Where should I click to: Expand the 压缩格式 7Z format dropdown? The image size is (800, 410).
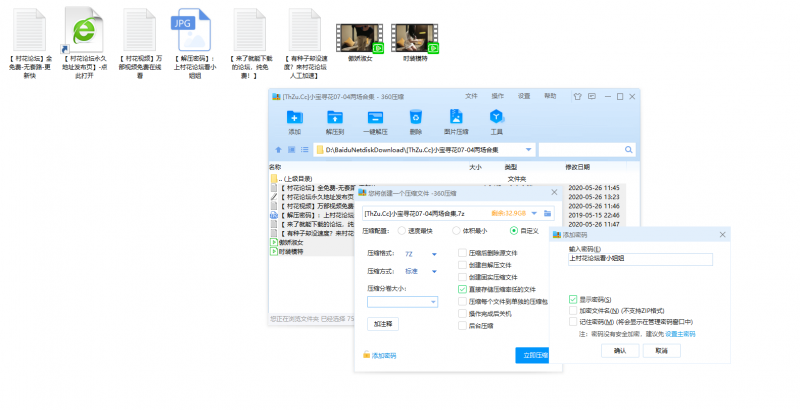[x=434, y=254]
